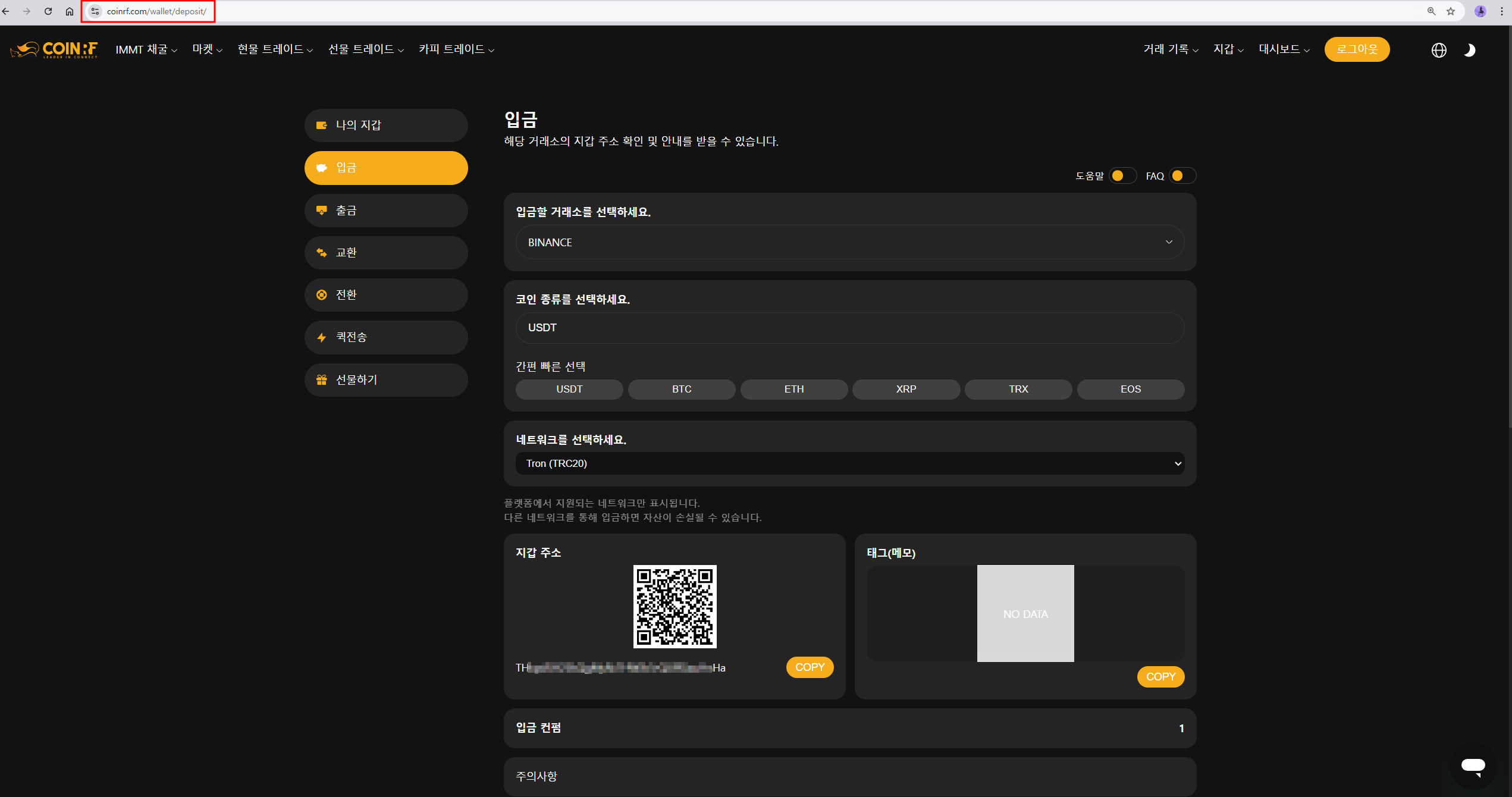Toggle dark mode with the moon icon
1512x797 pixels.
[1470, 49]
